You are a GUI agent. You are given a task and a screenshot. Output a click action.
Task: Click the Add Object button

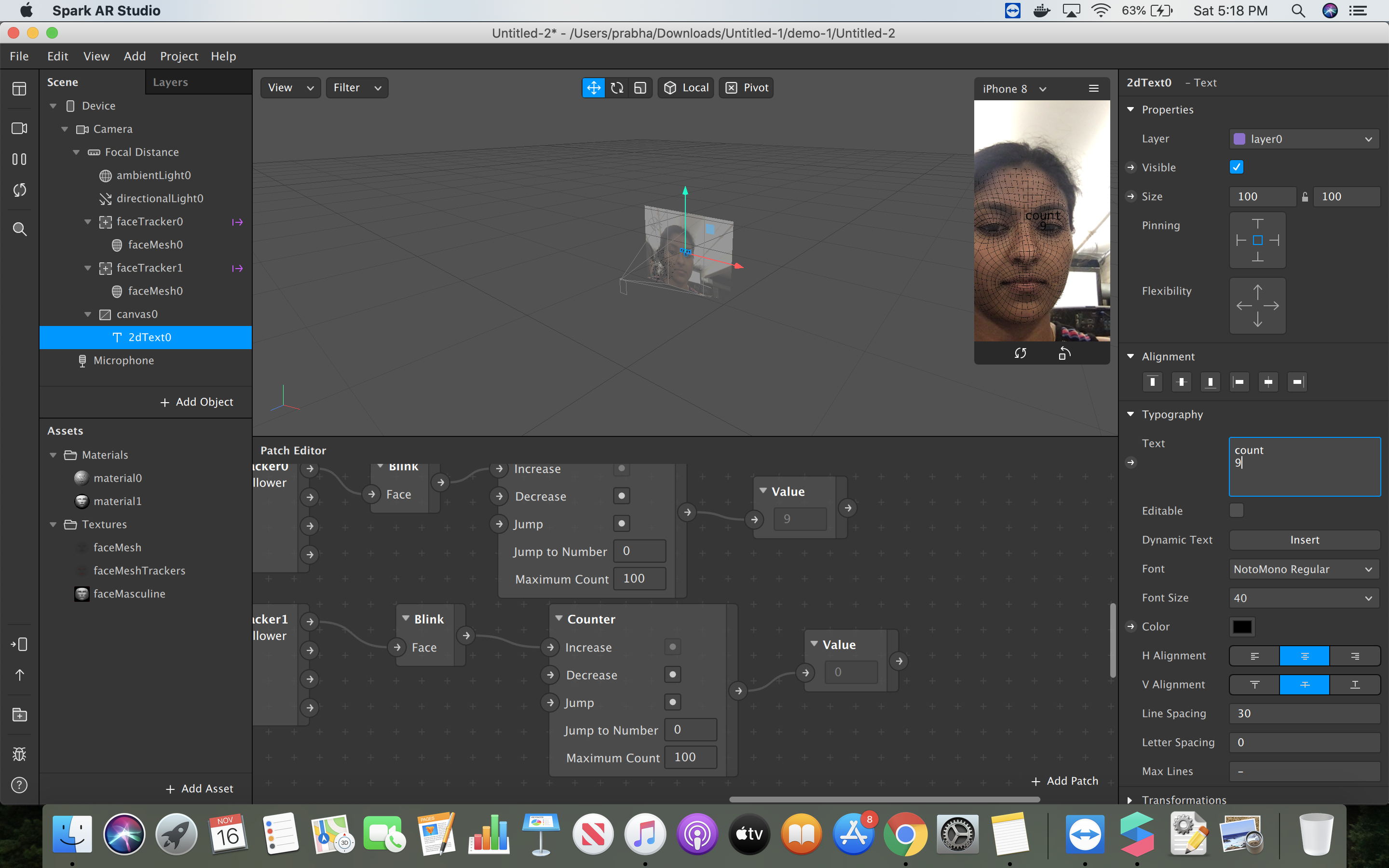[196, 402]
